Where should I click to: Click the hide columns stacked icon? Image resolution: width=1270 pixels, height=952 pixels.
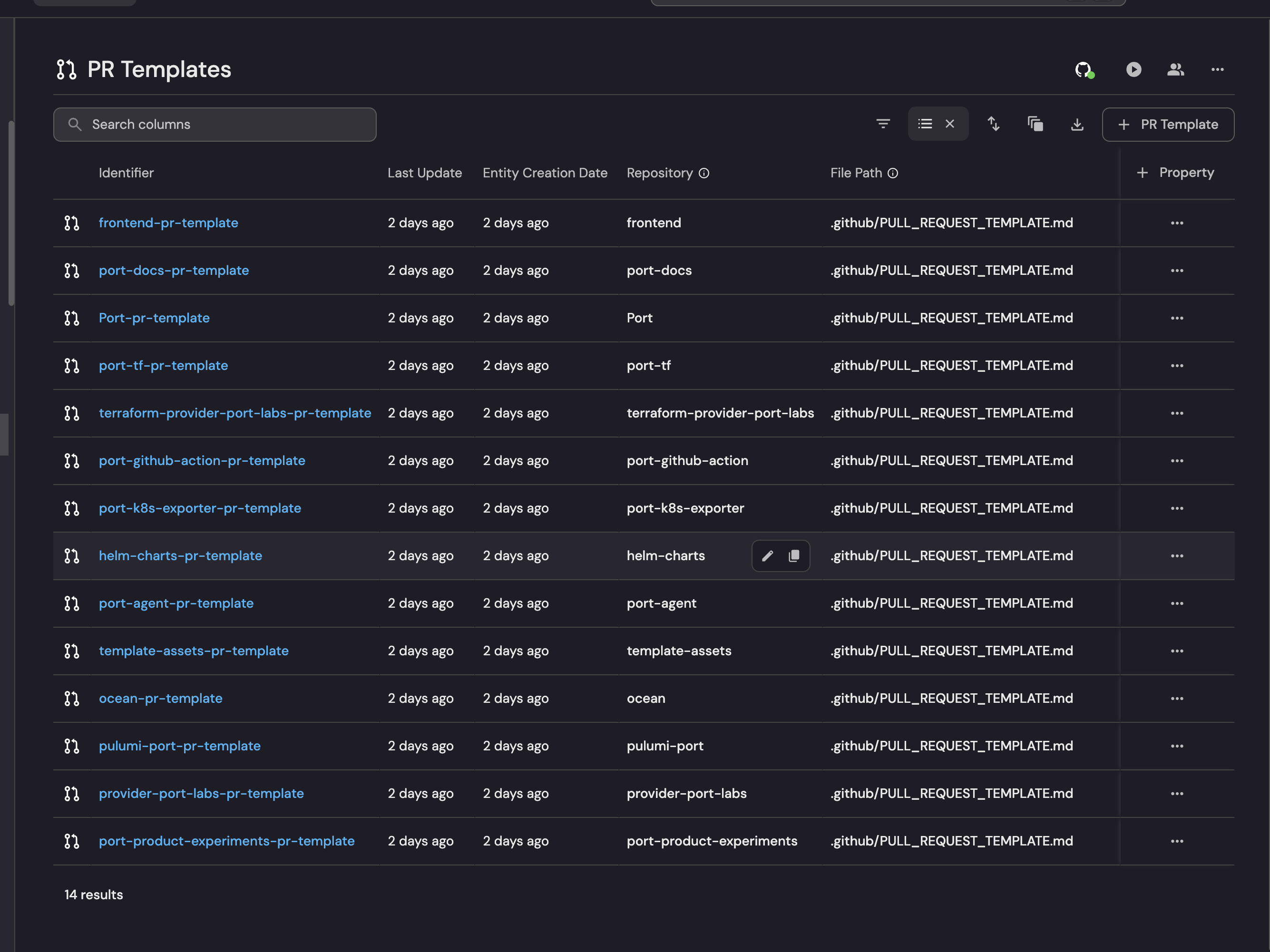click(x=1035, y=124)
